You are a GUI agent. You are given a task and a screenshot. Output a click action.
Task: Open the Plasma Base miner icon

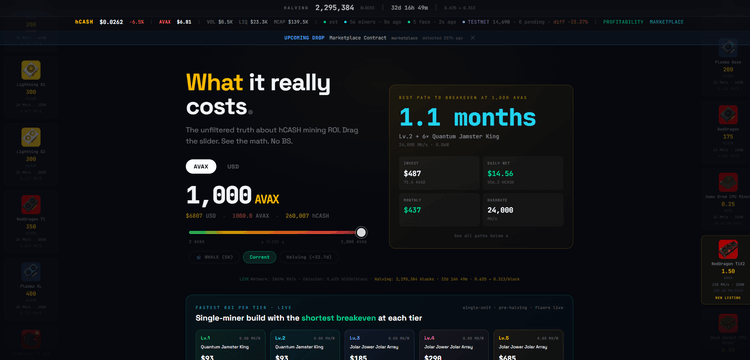(x=728, y=48)
